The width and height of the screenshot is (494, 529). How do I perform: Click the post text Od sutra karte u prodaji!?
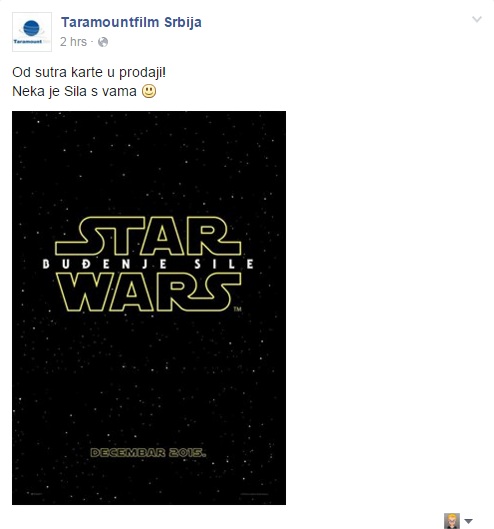tap(89, 72)
